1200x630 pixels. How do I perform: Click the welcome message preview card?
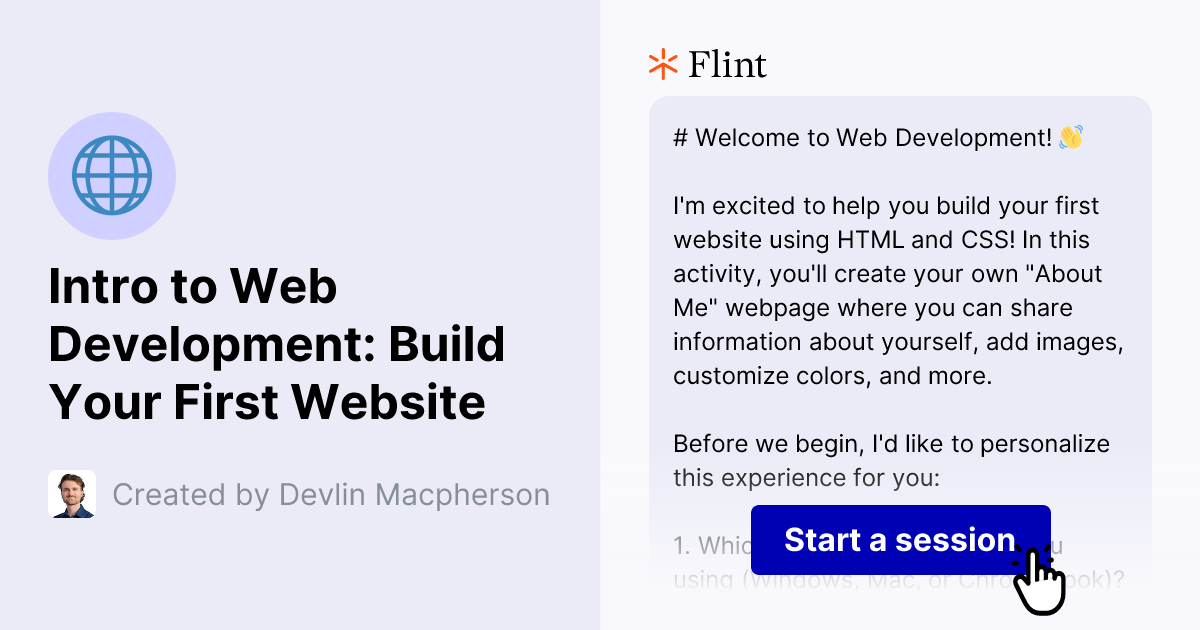pyautogui.click(x=900, y=300)
